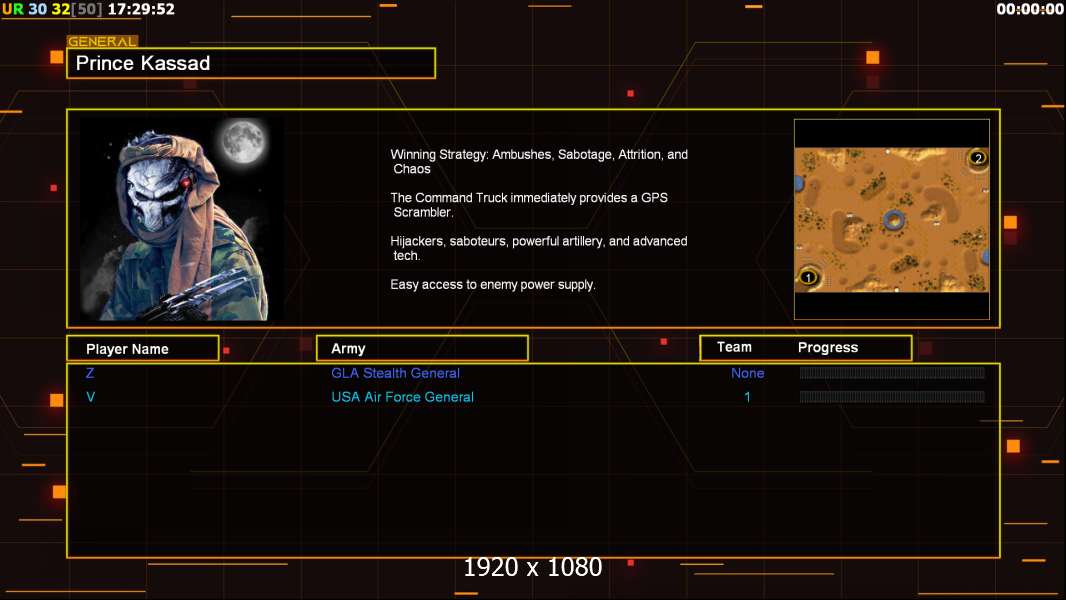This screenshot has height=600, width=1066.
Task: Select start position 2 on the map
Action: point(978,158)
